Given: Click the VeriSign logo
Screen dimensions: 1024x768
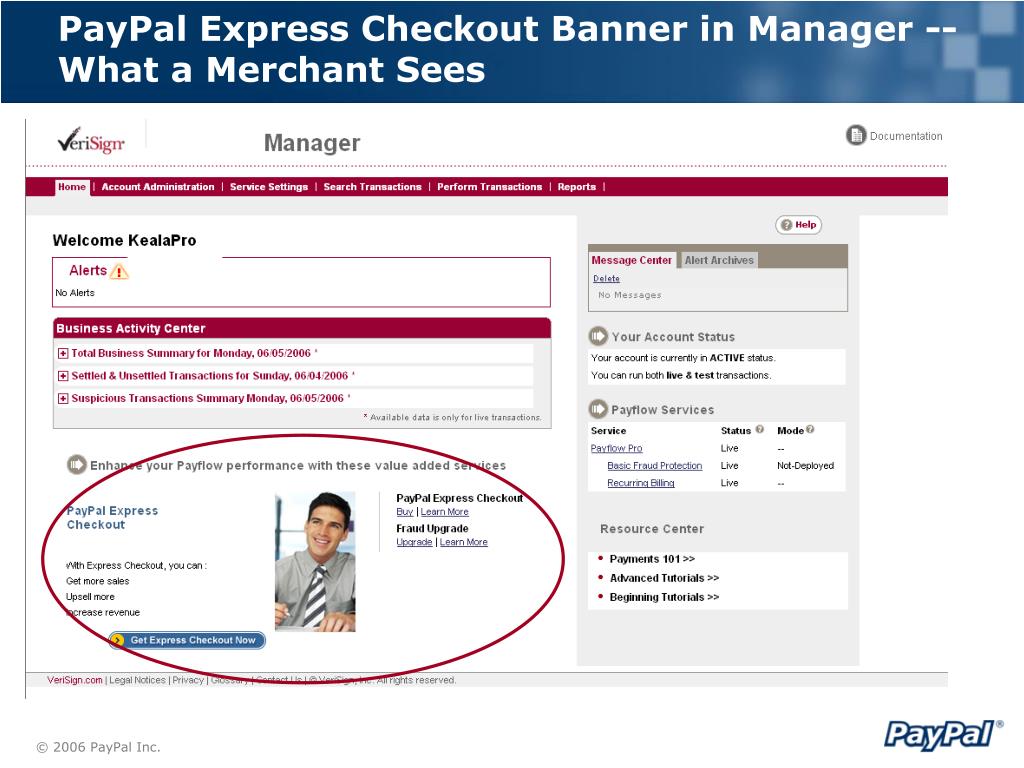Looking at the screenshot, I should click(91, 140).
